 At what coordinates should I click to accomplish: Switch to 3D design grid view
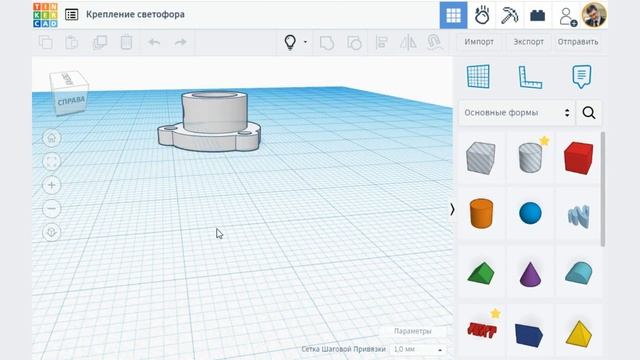[x=453, y=15]
